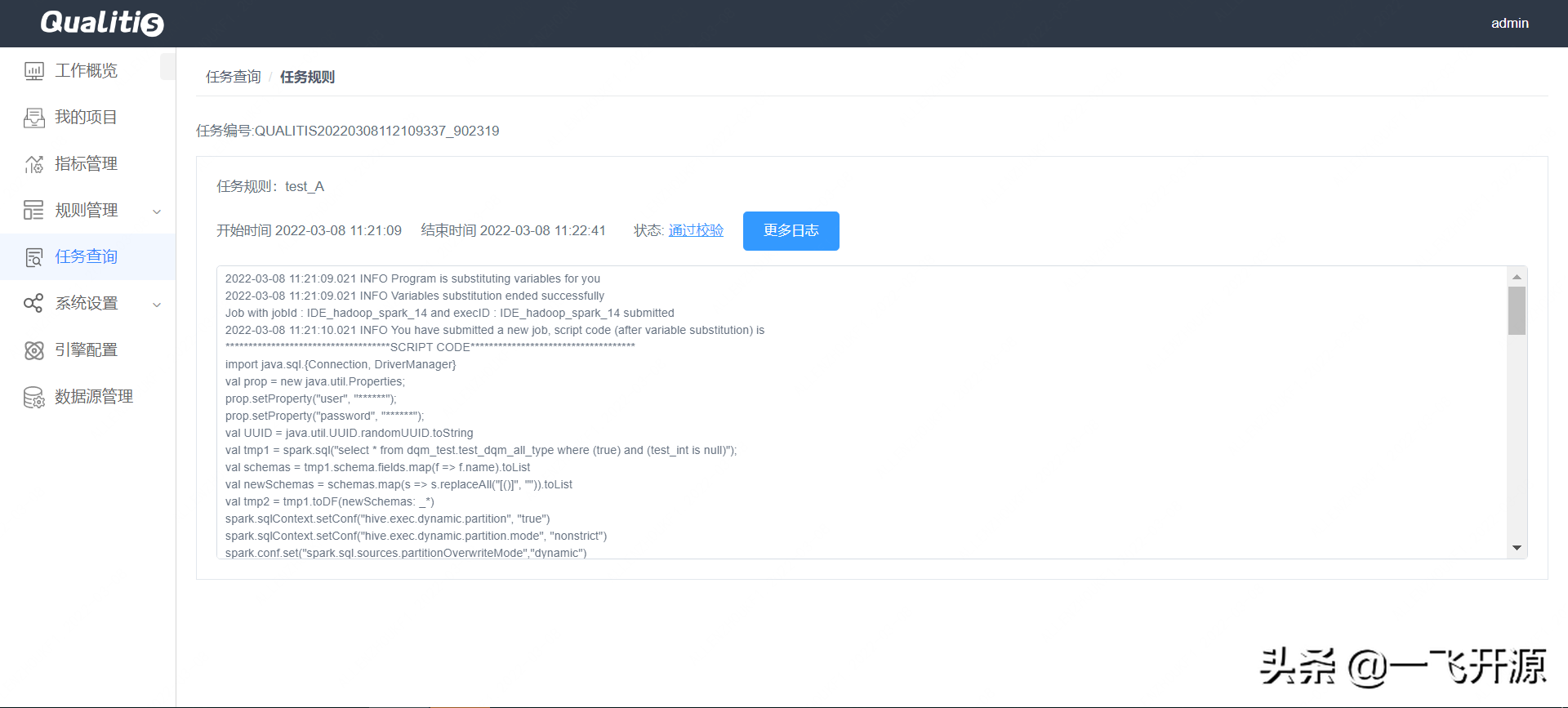This screenshot has height=708, width=1568.
Task: Click the 'import java.sql' code line
Action: (341, 364)
